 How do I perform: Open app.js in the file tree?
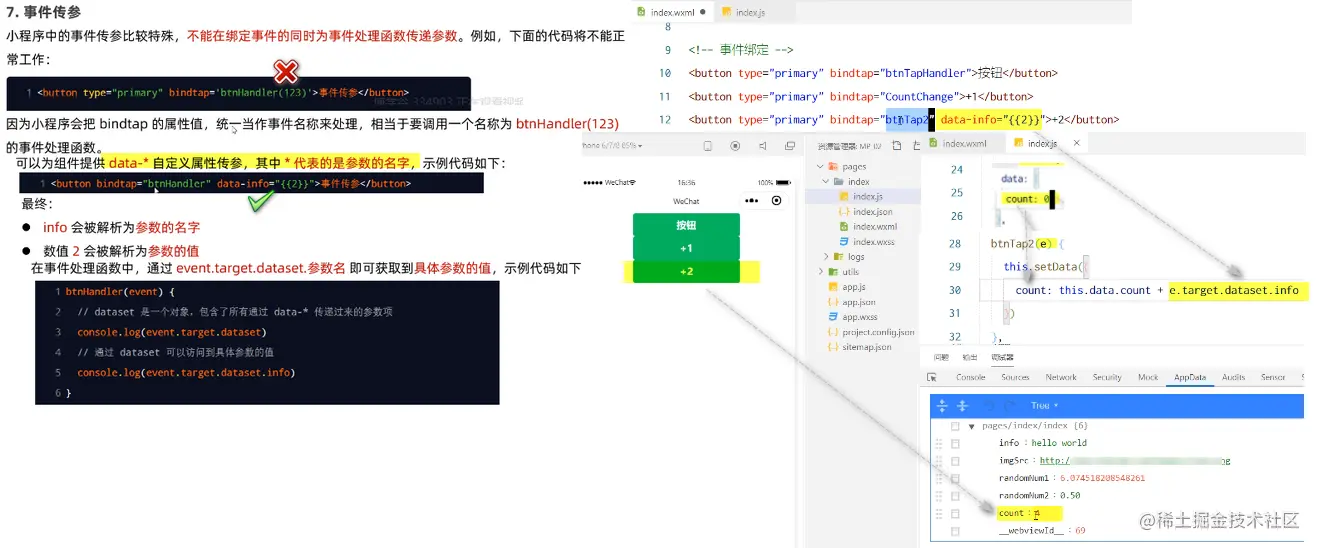click(854, 287)
